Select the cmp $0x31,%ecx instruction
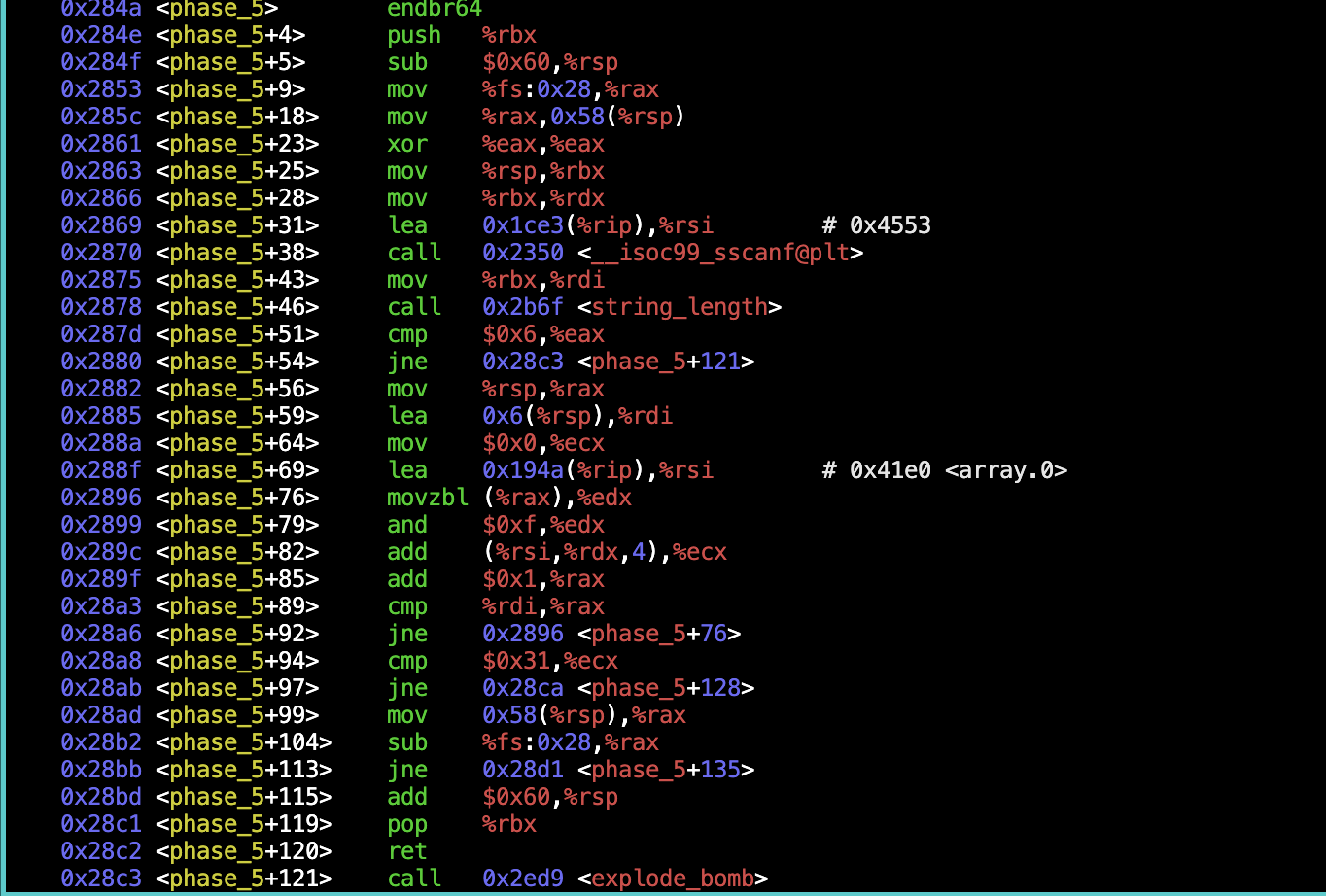1326x896 pixels. pos(506,660)
